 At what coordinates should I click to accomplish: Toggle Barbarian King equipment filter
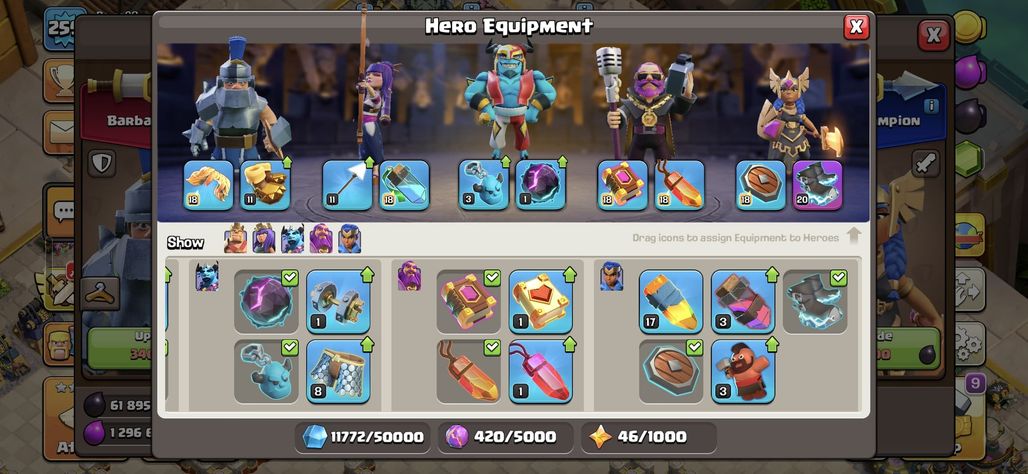[236, 239]
